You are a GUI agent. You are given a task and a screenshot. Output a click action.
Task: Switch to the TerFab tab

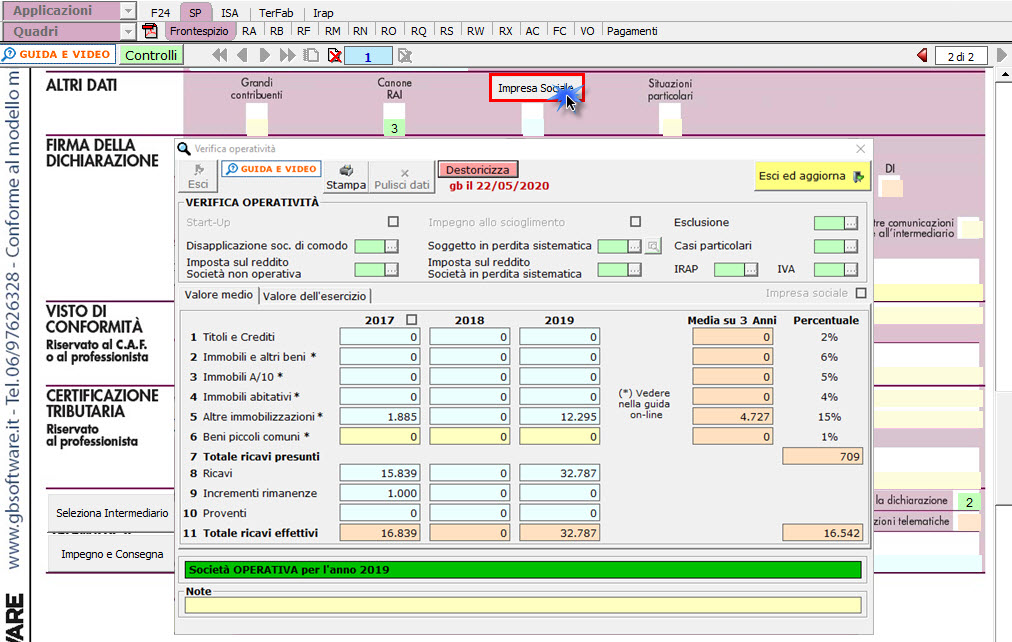276,12
